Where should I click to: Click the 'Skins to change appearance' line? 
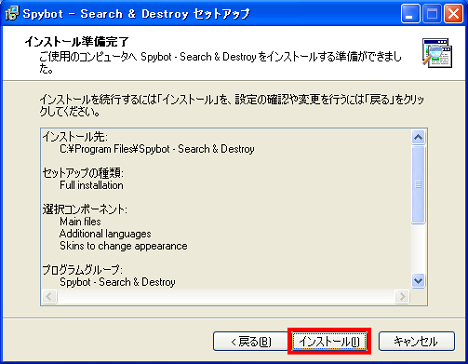[x=123, y=246]
